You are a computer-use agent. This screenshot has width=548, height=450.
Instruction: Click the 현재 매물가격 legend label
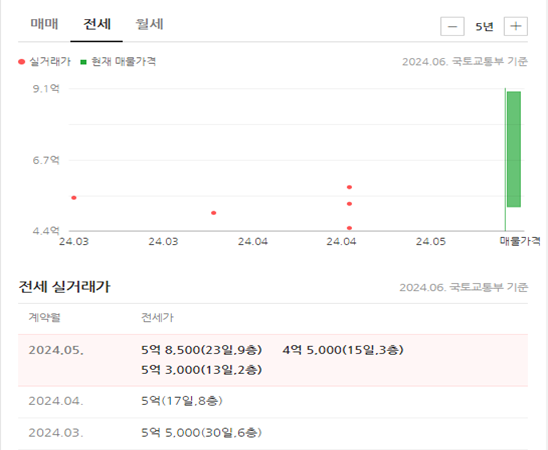click(123, 61)
